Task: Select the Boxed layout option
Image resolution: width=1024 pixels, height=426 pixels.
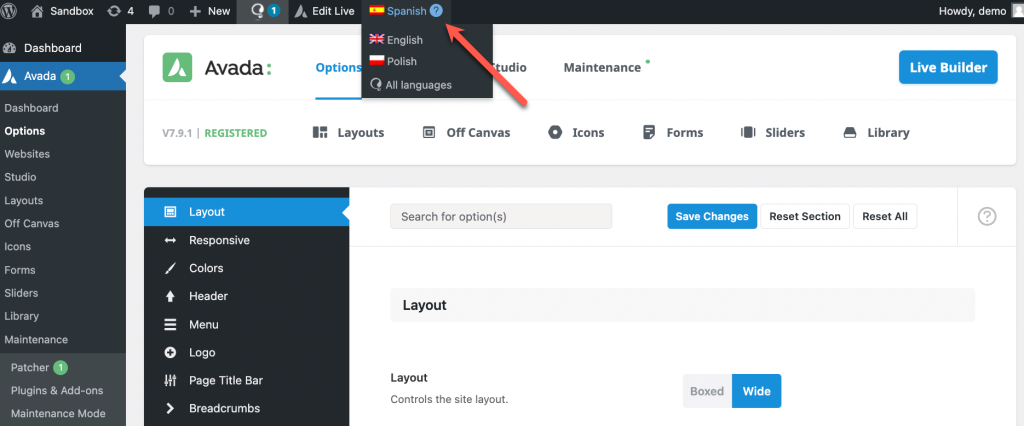Action: (x=707, y=391)
